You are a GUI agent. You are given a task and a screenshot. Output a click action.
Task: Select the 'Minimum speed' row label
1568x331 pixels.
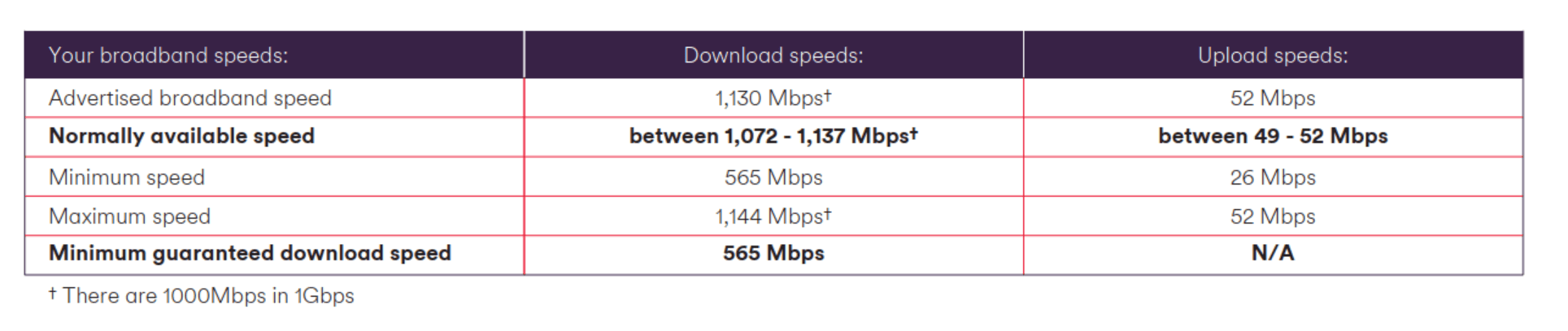click(x=127, y=177)
